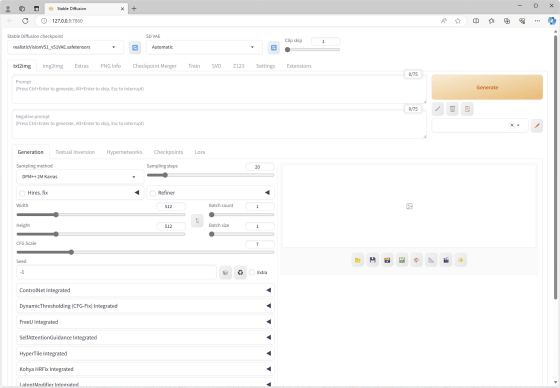Send image to SVD clapperboard icon
The width and height of the screenshot is (560, 388).
pyautogui.click(x=446, y=260)
